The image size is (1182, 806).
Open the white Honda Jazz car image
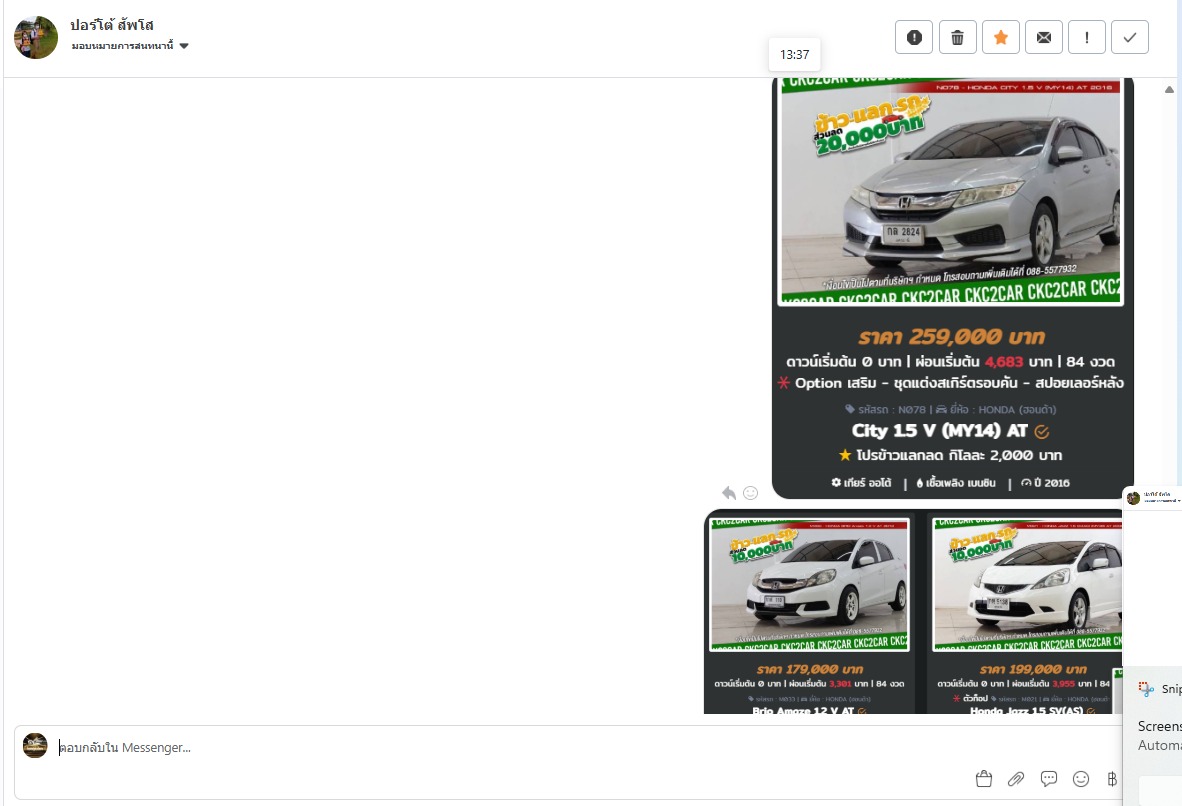[1027, 585]
